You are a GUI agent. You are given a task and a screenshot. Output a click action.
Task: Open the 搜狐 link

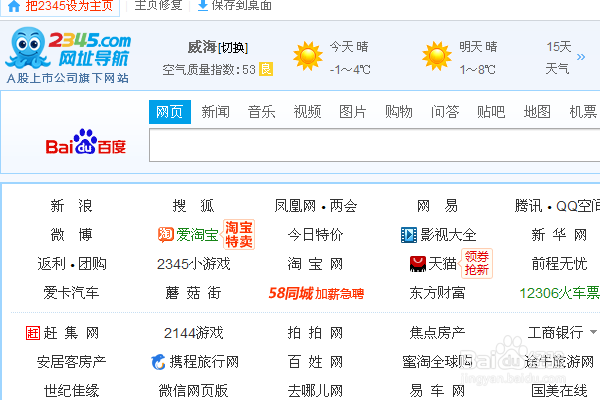pos(193,206)
